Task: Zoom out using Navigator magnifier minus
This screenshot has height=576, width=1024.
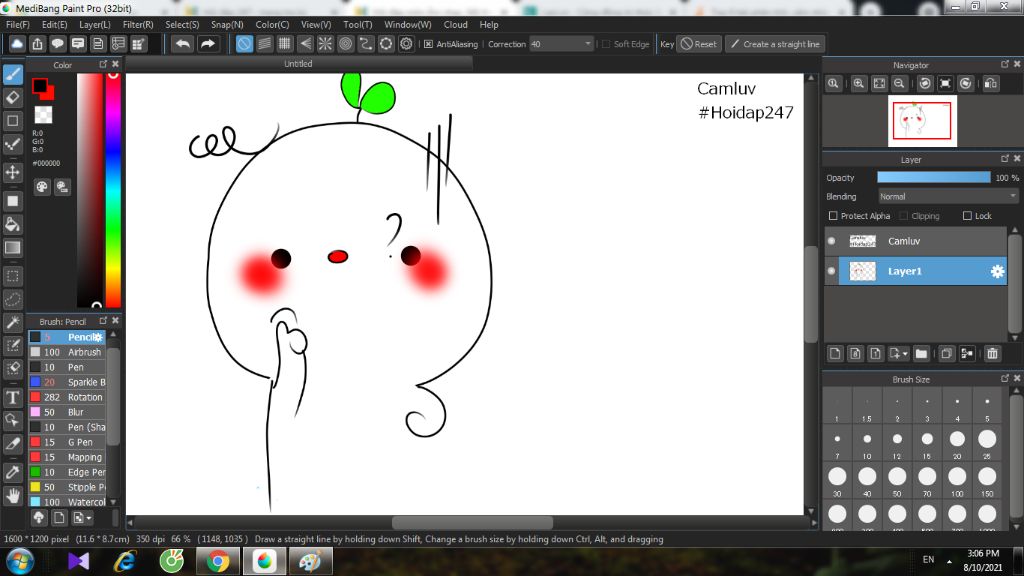Action: pos(899,84)
